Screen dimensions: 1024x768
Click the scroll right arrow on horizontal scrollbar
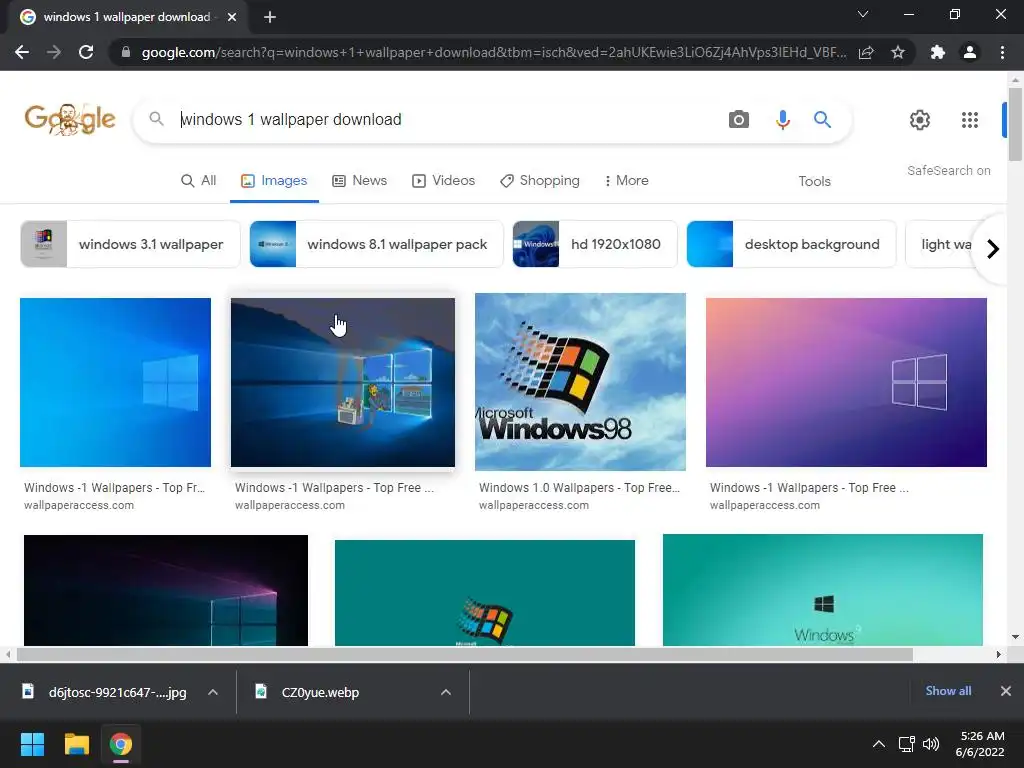coord(998,654)
